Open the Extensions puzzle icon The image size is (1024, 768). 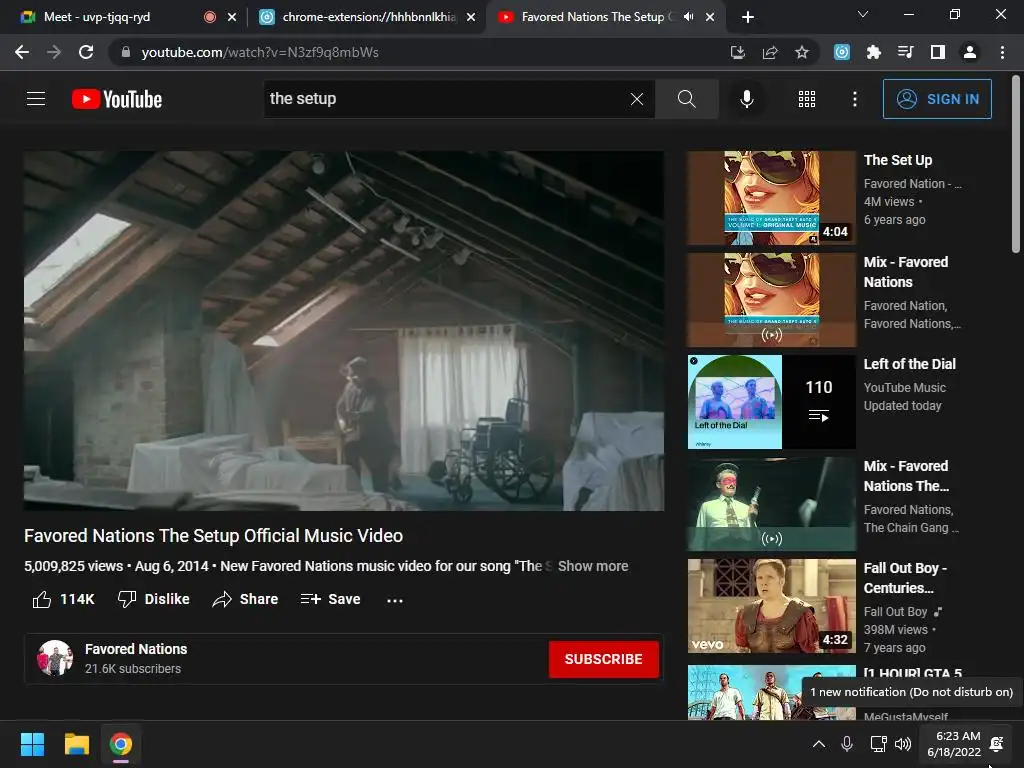874,52
